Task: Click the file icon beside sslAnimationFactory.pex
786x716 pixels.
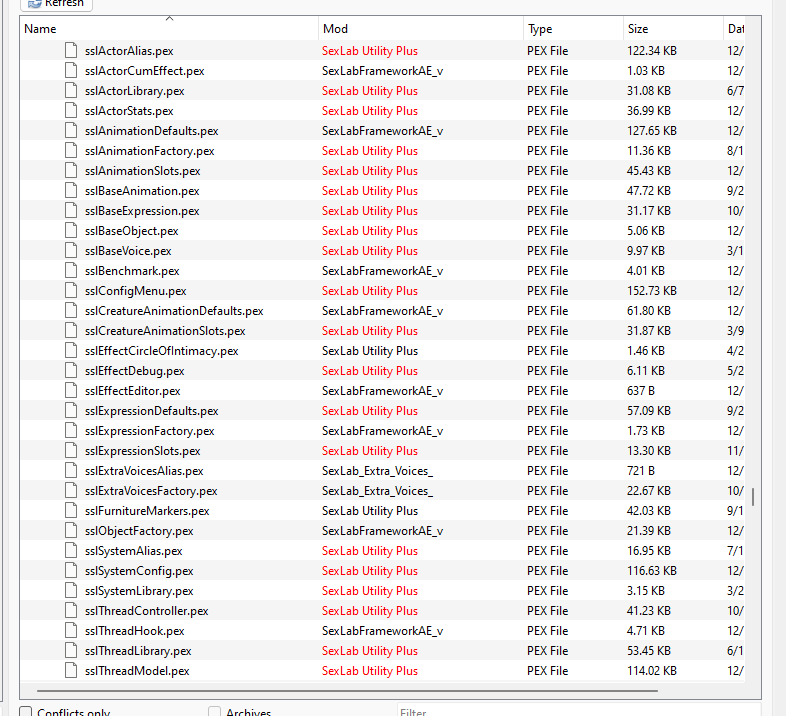Action: pyautogui.click(x=71, y=151)
